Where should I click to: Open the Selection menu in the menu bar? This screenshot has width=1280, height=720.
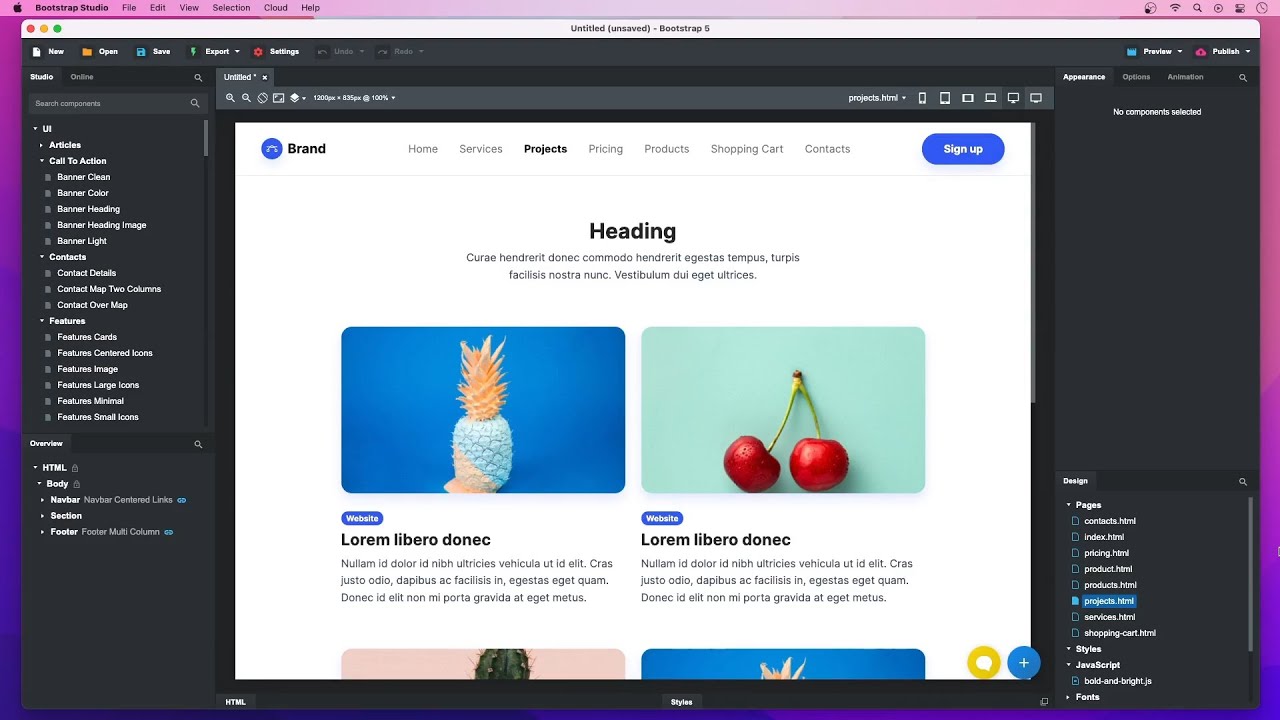(x=231, y=8)
